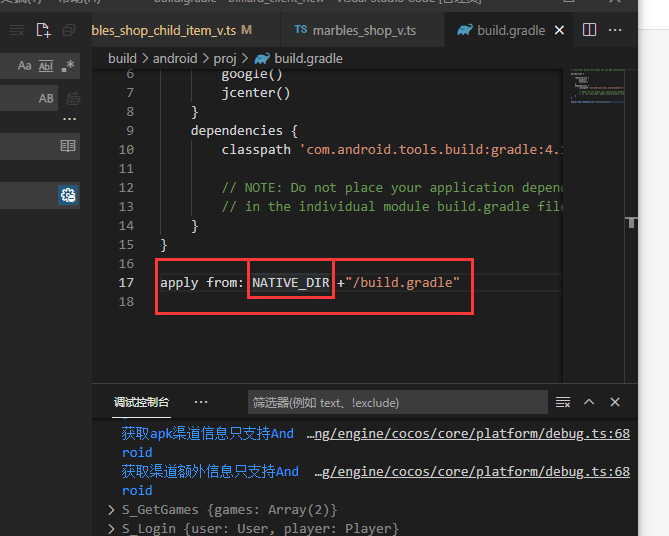Click the 'proj' breadcrumb segment

click(225, 58)
